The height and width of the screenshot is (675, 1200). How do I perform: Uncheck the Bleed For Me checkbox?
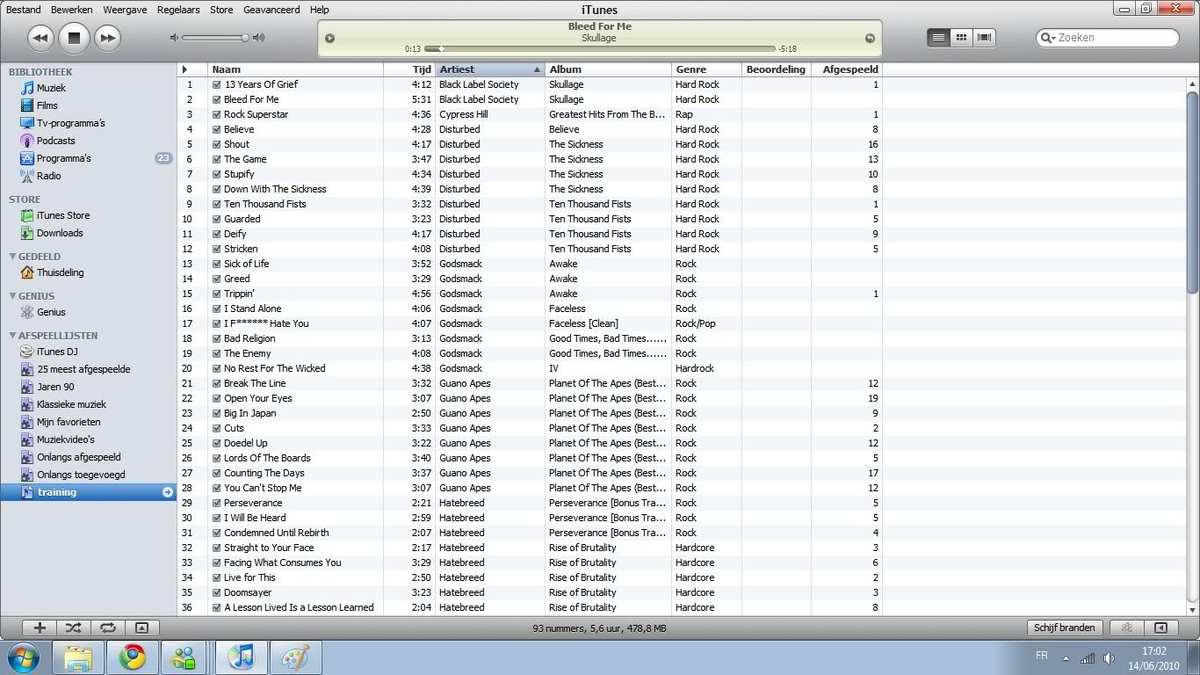click(x=216, y=100)
